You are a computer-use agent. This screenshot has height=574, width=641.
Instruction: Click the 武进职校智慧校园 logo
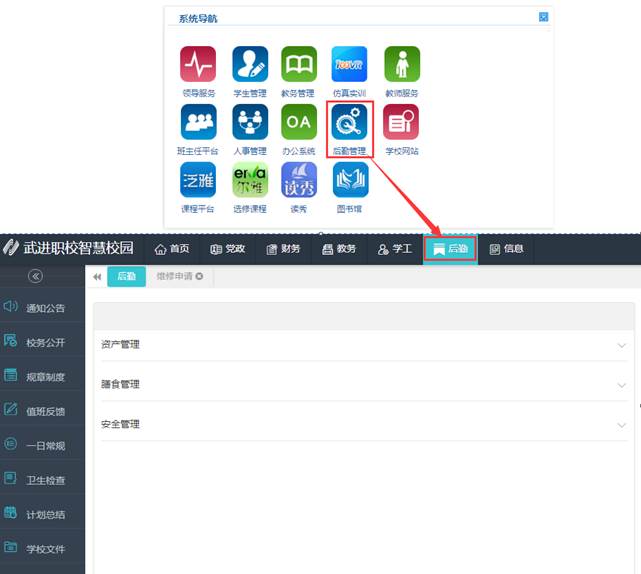coord(68,248)
